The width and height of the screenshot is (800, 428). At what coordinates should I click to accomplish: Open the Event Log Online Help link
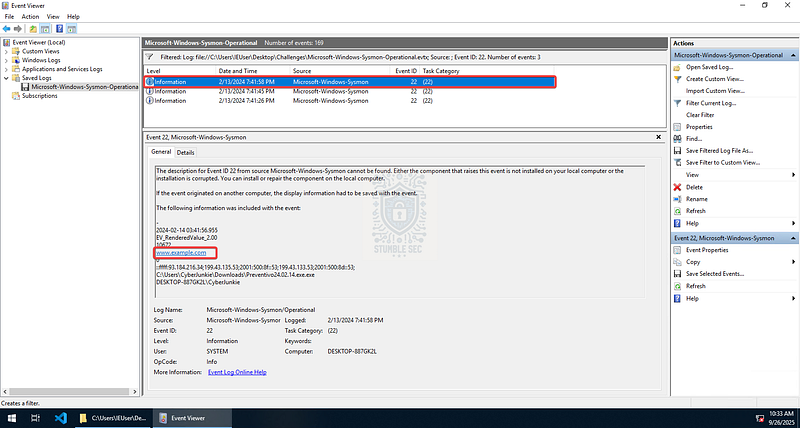pyautogui.click(x=237, y=372)
